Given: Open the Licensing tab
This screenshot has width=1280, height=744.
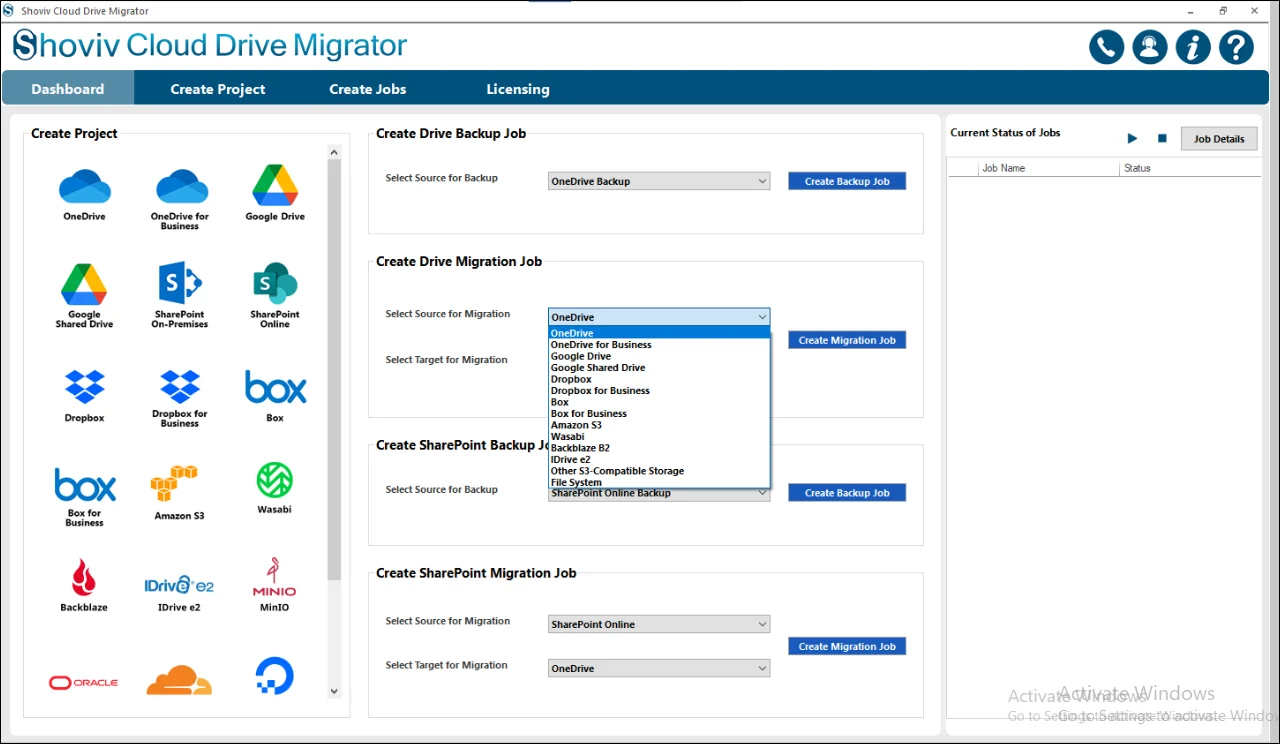Looking at the screenshot, I should [518, 89].
